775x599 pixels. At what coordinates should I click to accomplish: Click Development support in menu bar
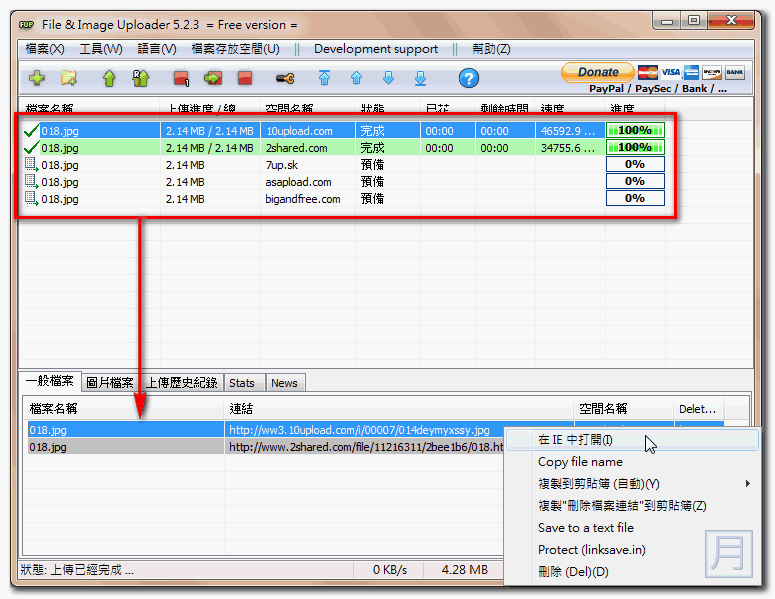tap(375, 49)
